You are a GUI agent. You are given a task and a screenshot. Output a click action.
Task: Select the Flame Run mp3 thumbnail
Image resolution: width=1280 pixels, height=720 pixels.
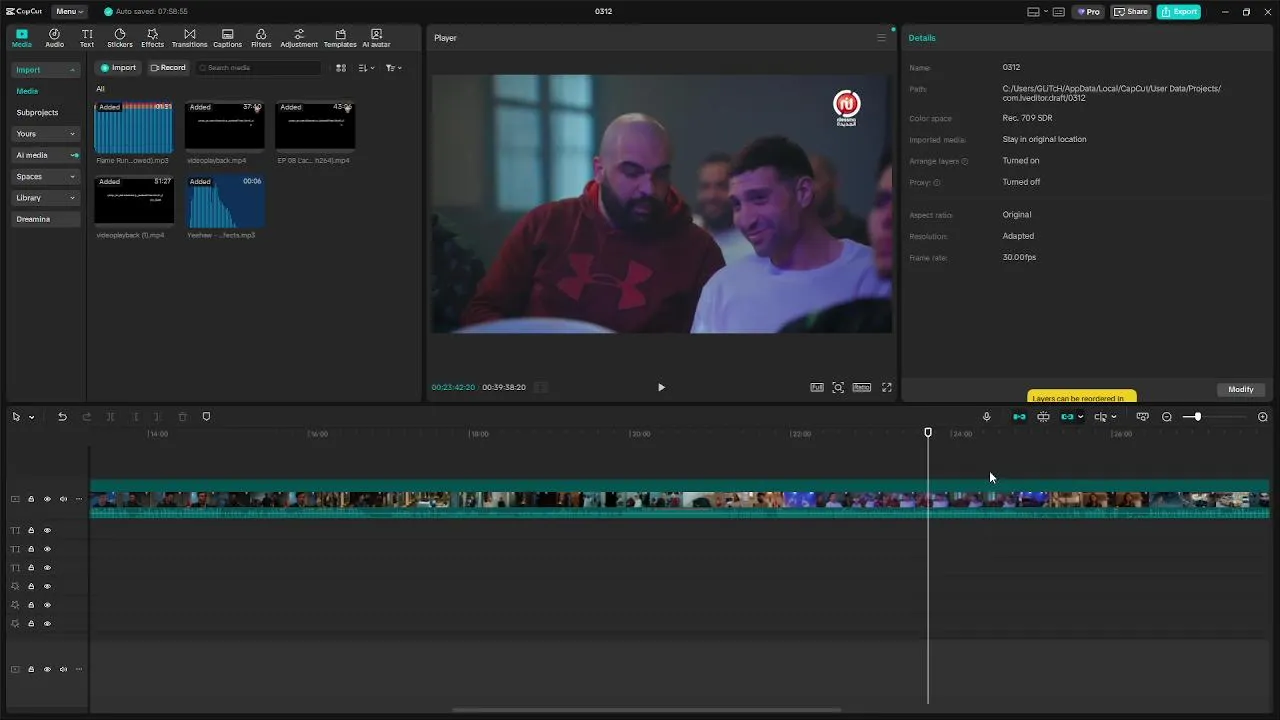click(134, 127)
